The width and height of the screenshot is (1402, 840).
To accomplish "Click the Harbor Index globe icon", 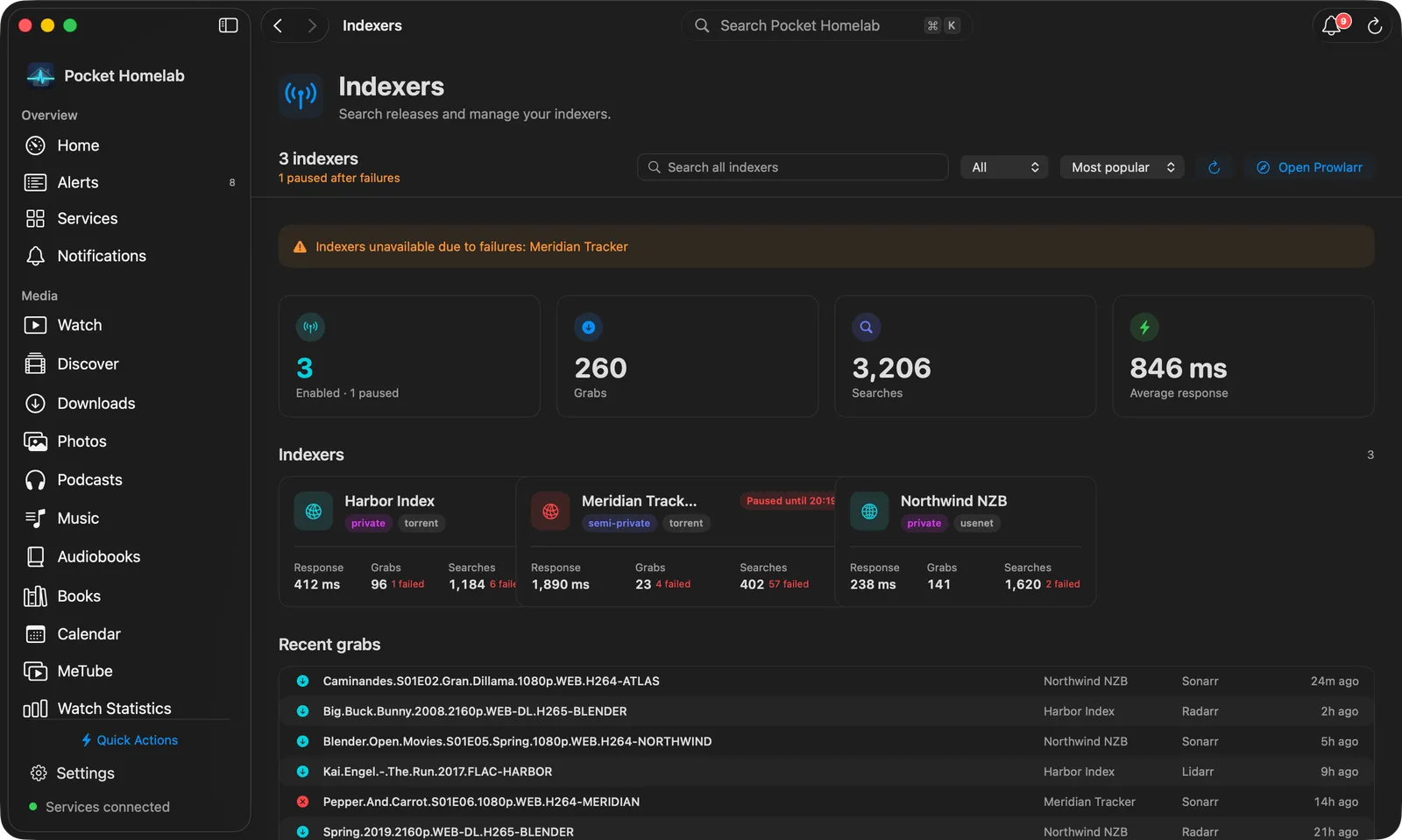I will [313, 512].
